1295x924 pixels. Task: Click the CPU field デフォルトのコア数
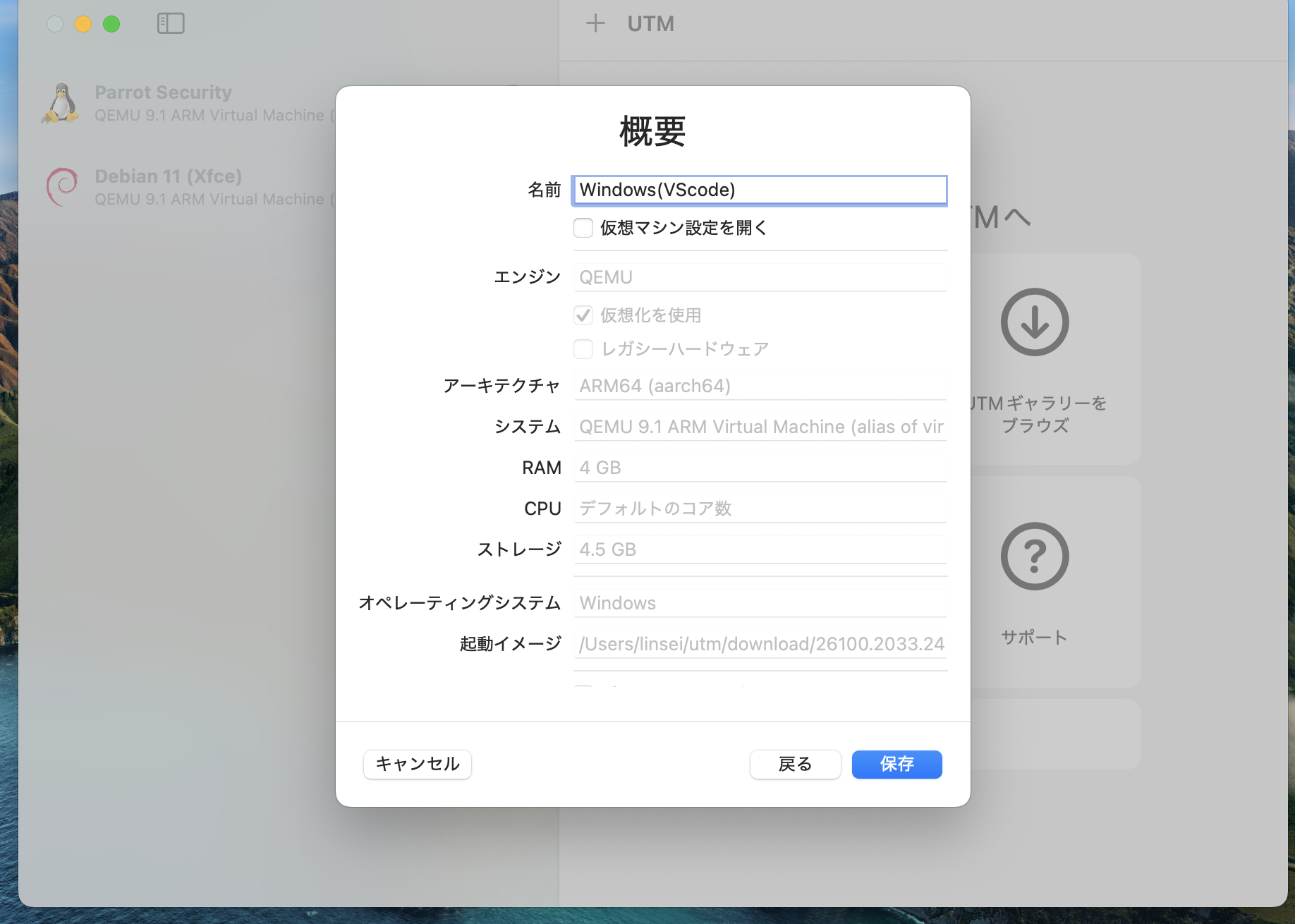coord(760,509)
